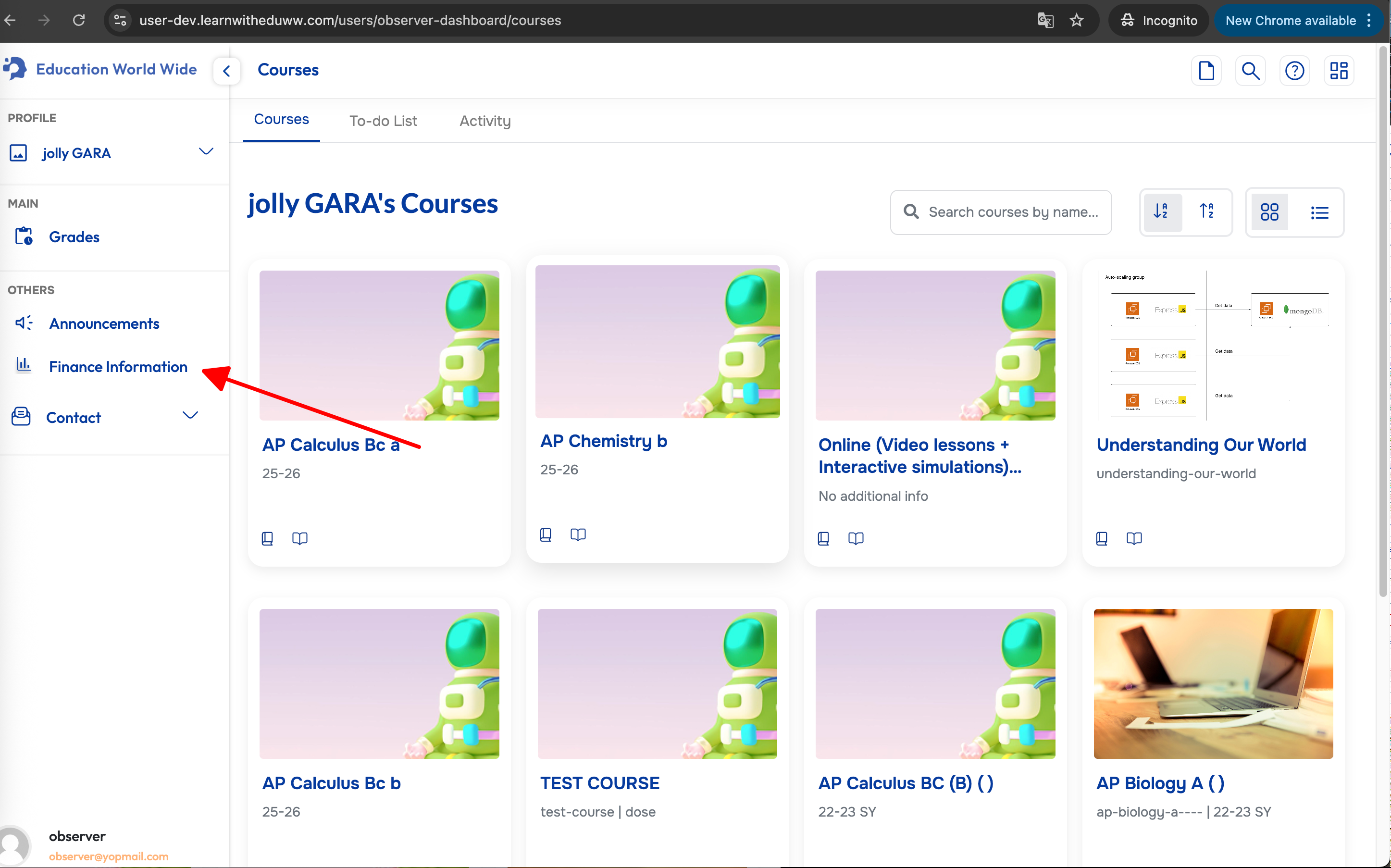Click the document icon in top header

tap(1206, 71)
